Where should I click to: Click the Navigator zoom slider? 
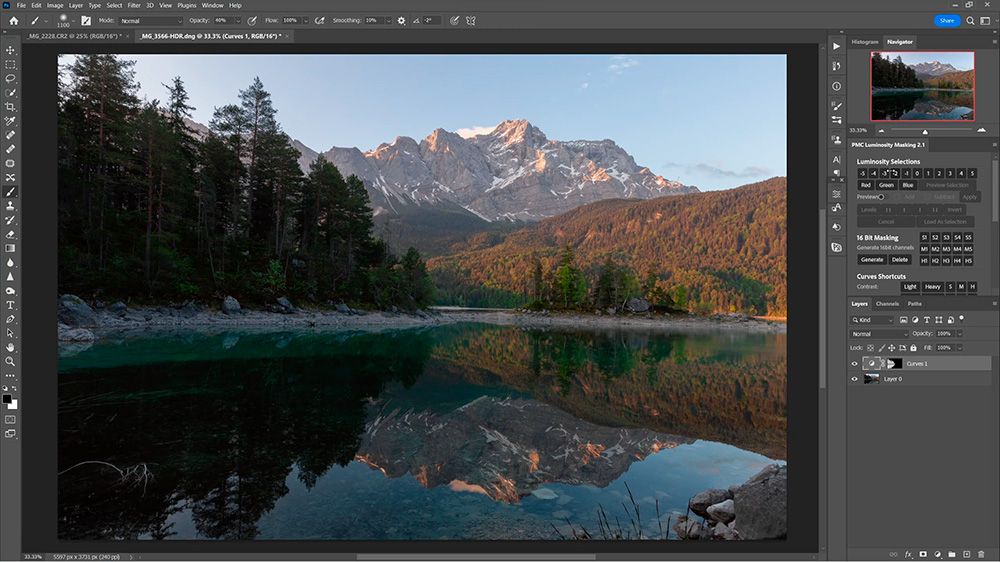coord(925,130)
